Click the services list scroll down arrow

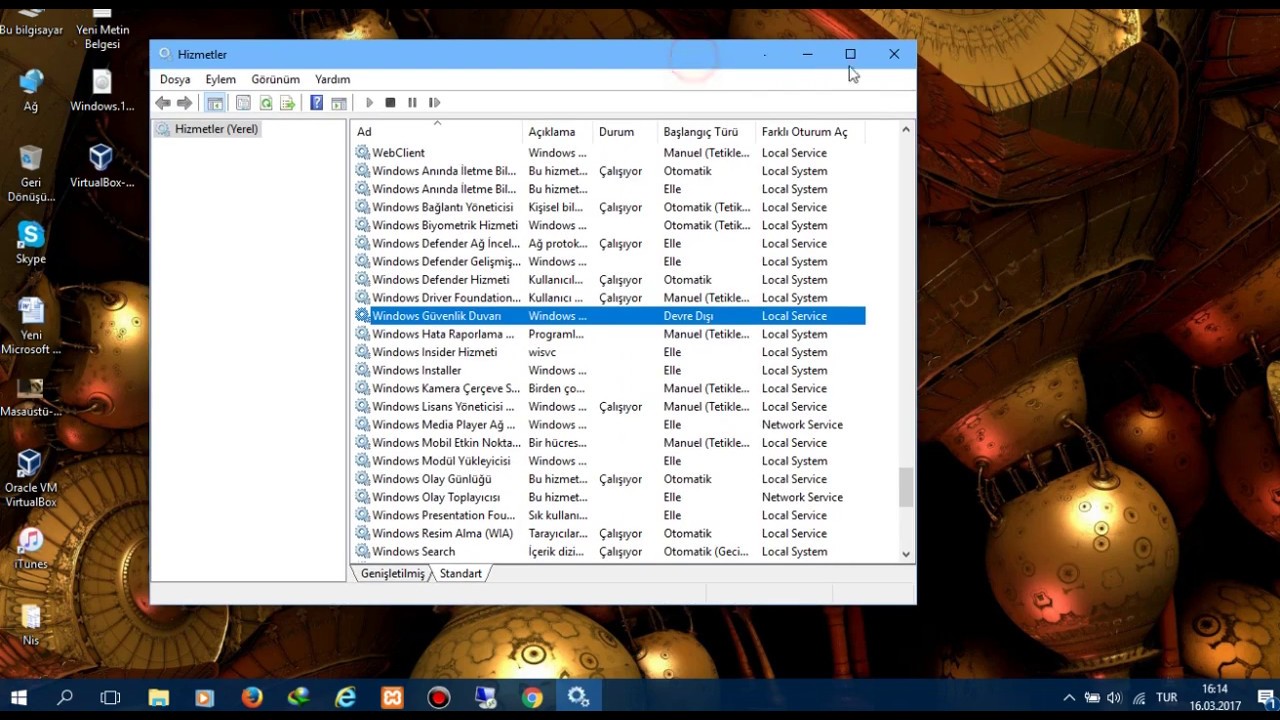(x=906, y=554)
